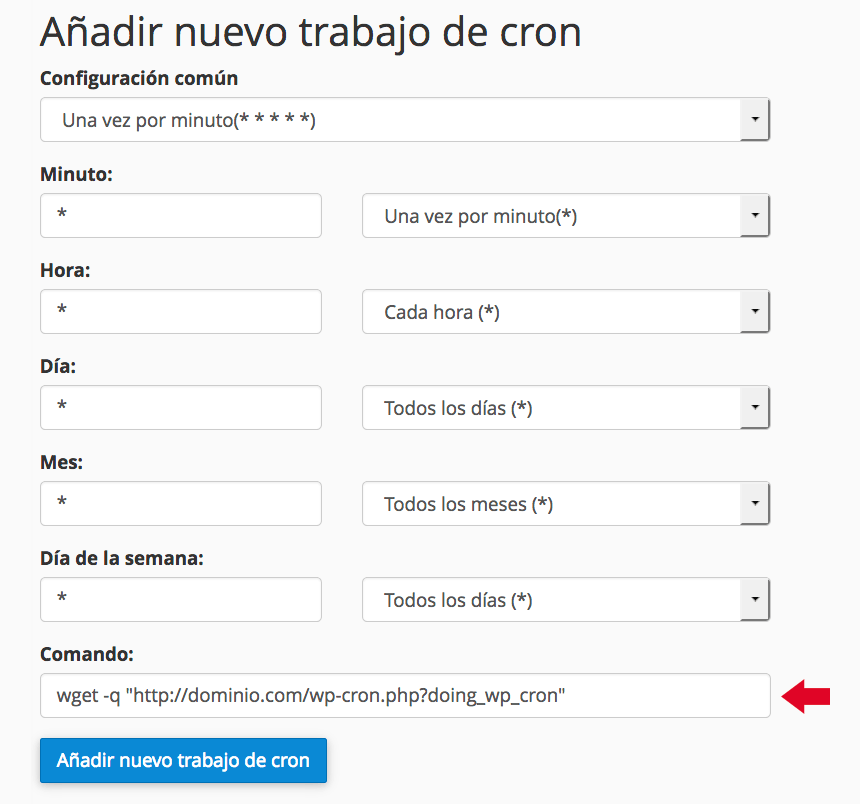
Task: Select the Día de la semana input field
Action: click(180, 599)
